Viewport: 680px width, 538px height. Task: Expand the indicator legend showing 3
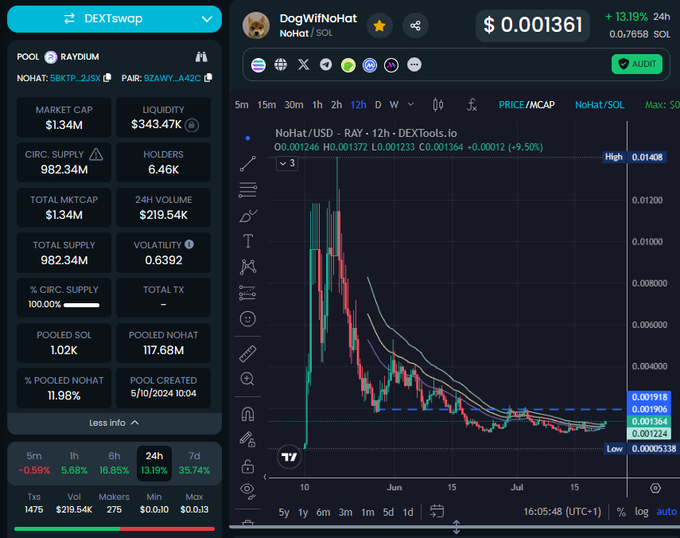287,163
